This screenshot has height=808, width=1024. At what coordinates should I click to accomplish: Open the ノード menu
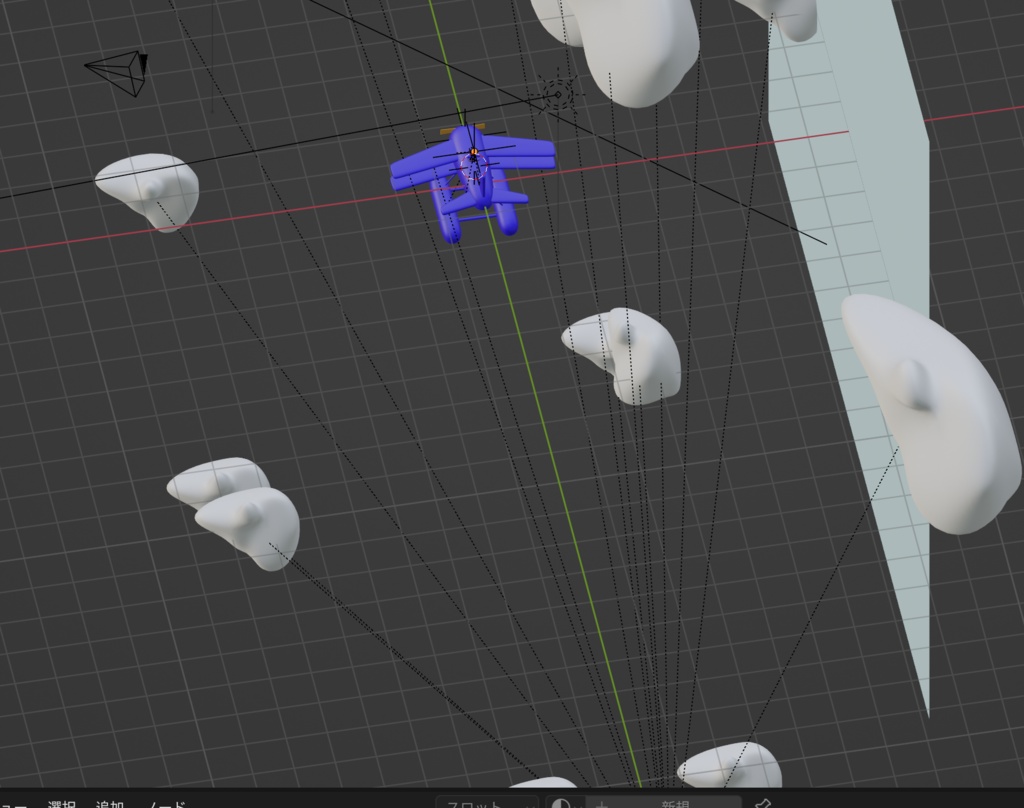tap(167, 804)
